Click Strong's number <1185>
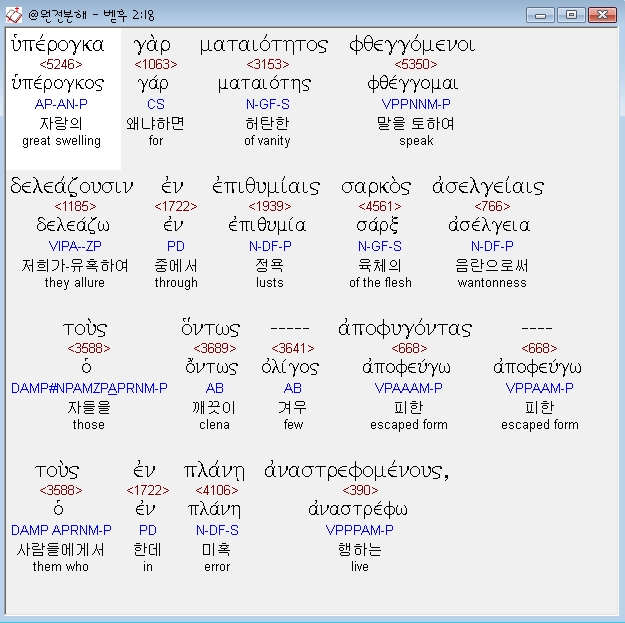The height and width of the screenshot is (623, 625). (x=75, y=206)
